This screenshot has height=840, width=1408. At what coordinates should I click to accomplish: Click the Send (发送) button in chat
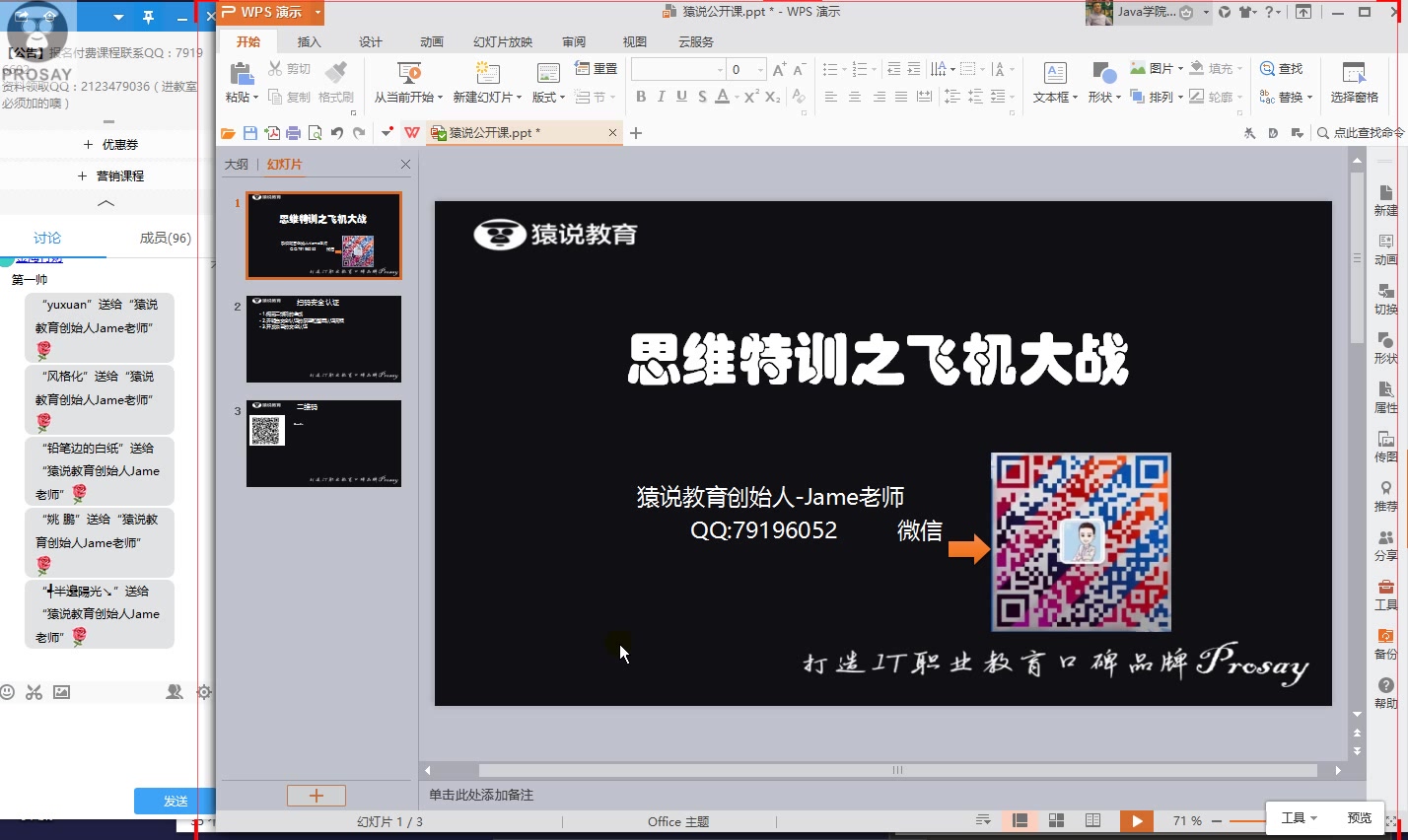coord(175,801)
